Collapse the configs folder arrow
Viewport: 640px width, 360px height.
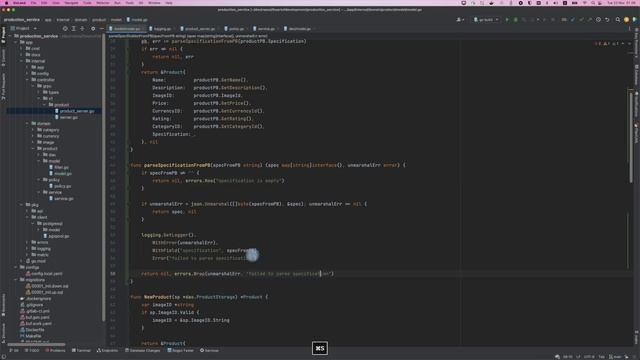click(x=16, y=267)
